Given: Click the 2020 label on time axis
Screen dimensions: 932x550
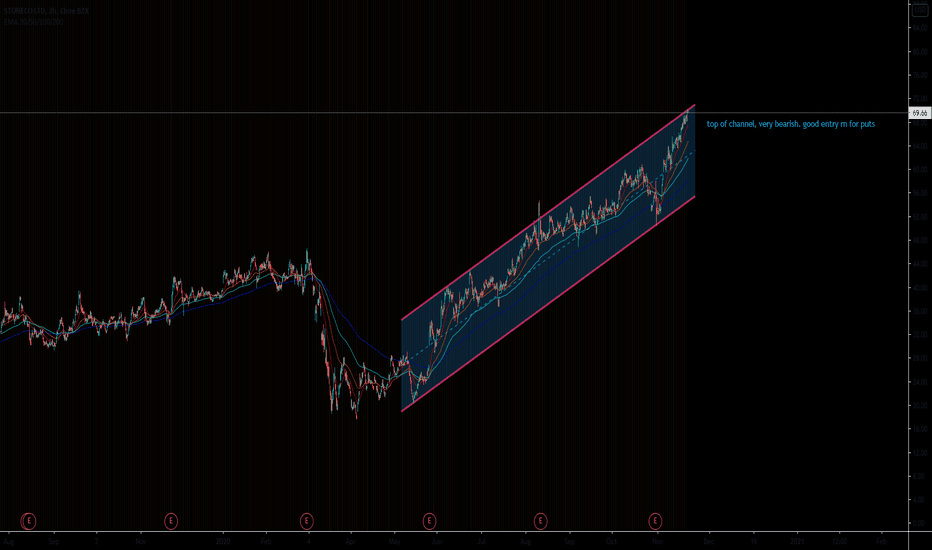Looking at the screenshot, I should (x=223, y=542).
